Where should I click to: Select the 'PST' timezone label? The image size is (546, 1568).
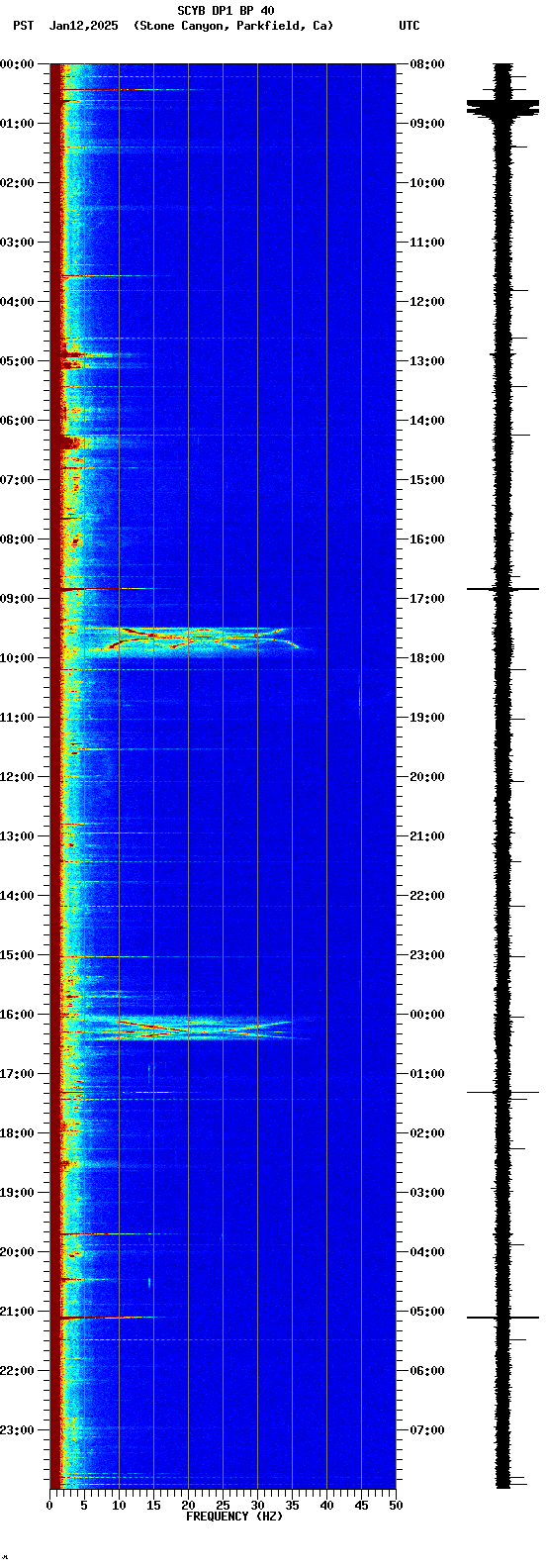click(x=23, y=26)
